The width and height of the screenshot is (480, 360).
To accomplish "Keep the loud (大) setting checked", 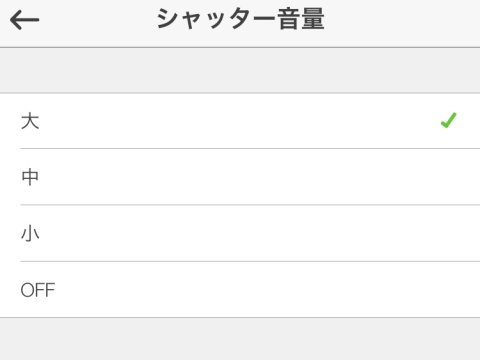I will tap(240, 121).
